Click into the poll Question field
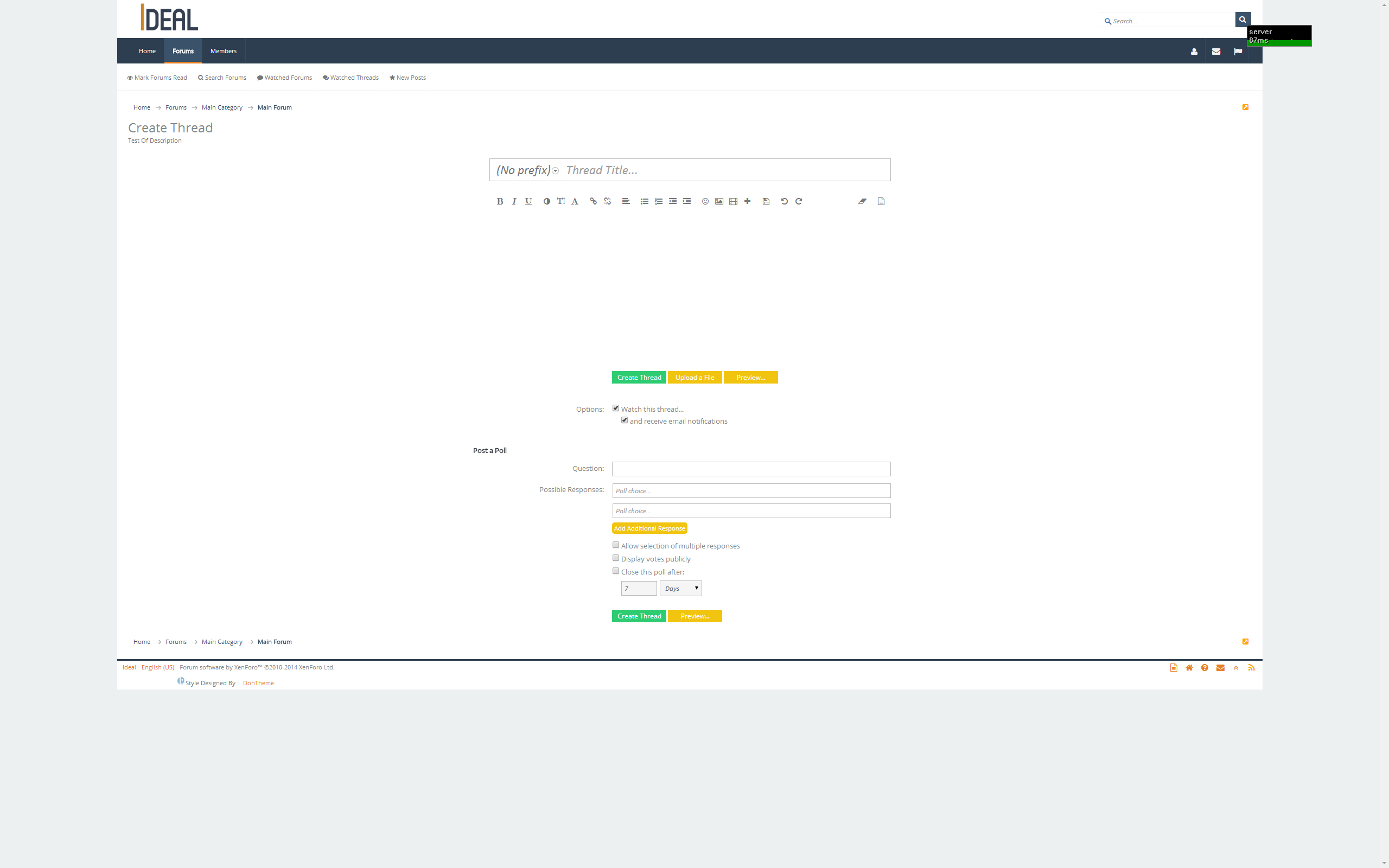1389x868 pixels. coord(751,469)
